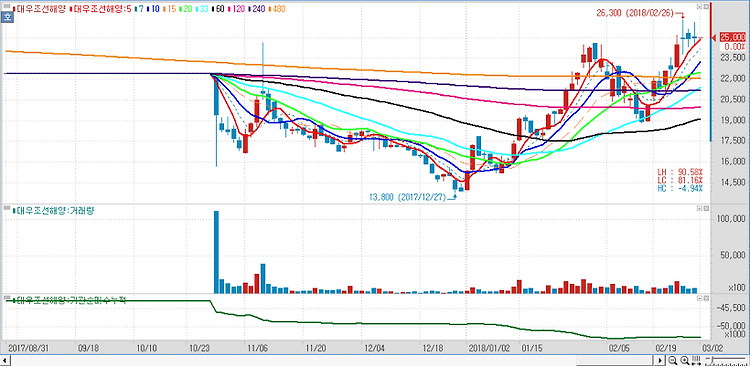
Task: Click the blue 호 button at top-left
Action: 7,17
